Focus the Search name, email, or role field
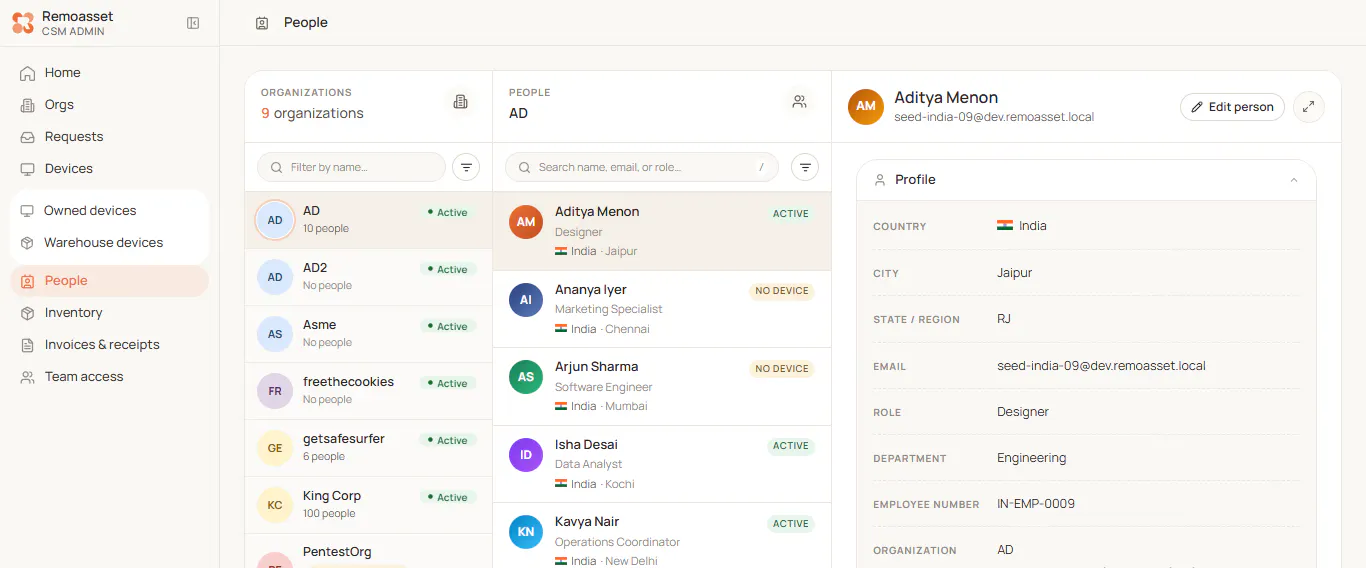This screenshot has height=568, width=1366. click(642, 167)
